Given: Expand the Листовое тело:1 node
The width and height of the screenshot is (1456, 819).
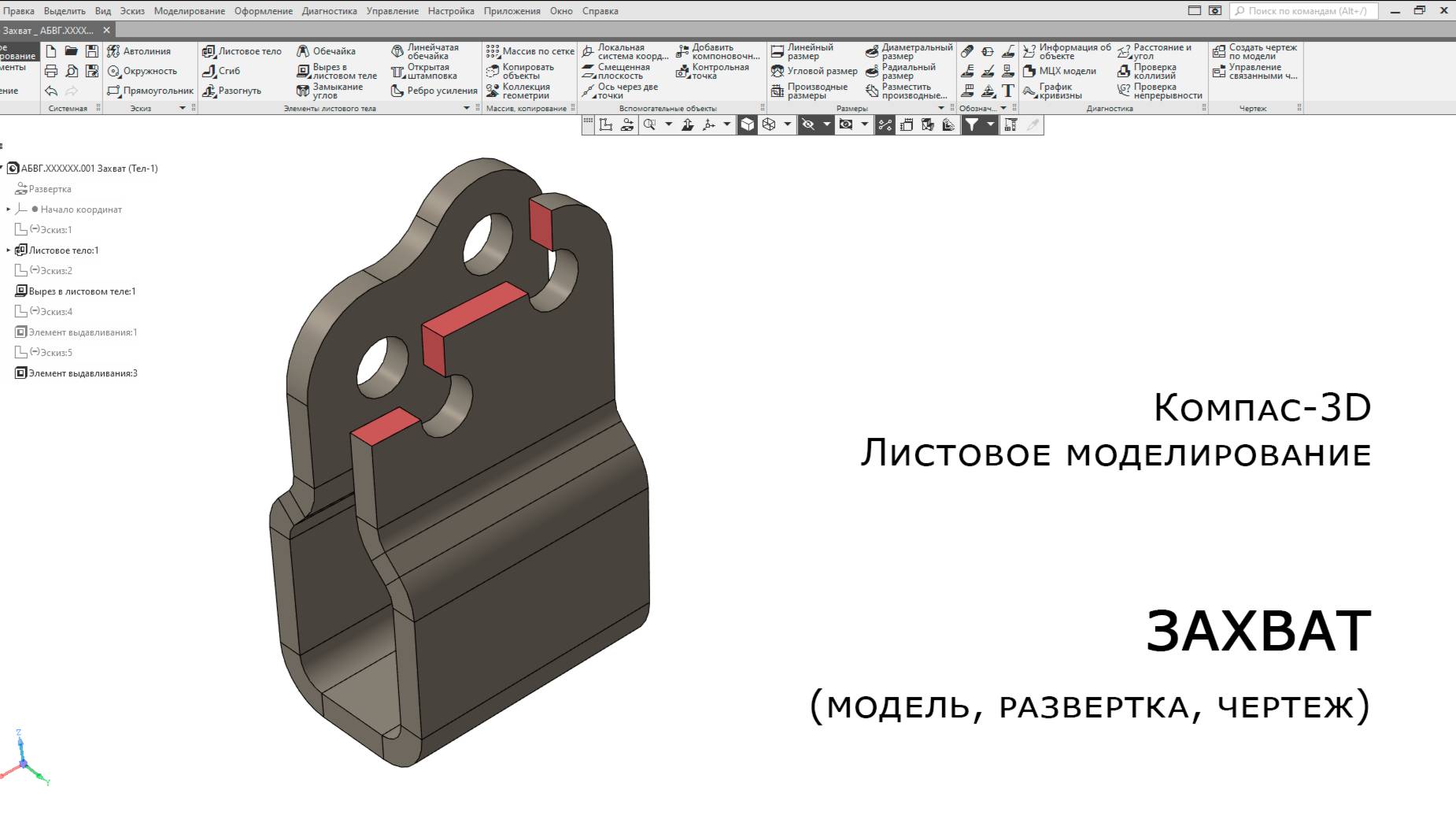Looking at the screenshot, I should click(8, 250).
